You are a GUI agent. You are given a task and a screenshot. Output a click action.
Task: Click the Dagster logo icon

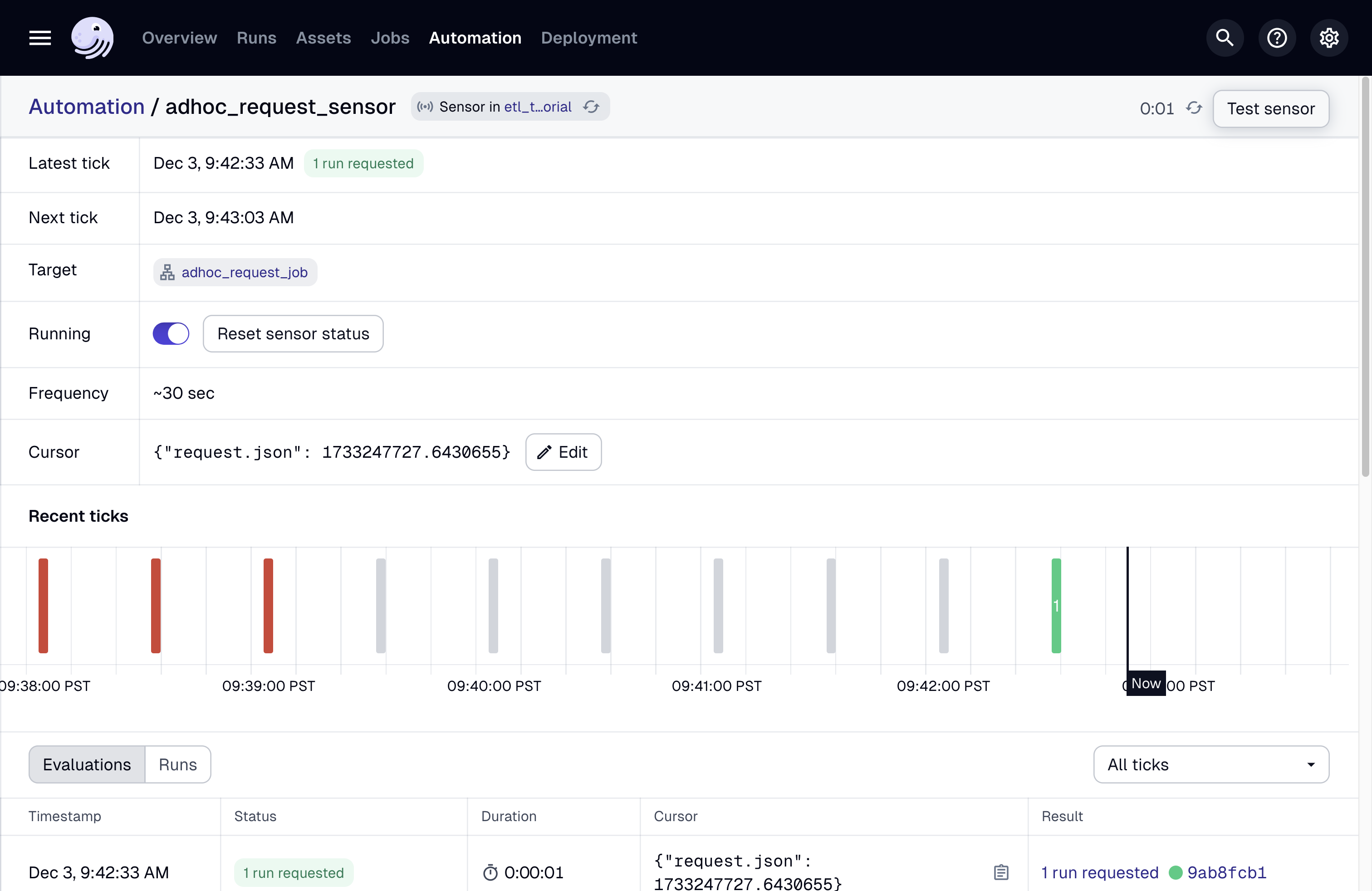click(92, 38)
